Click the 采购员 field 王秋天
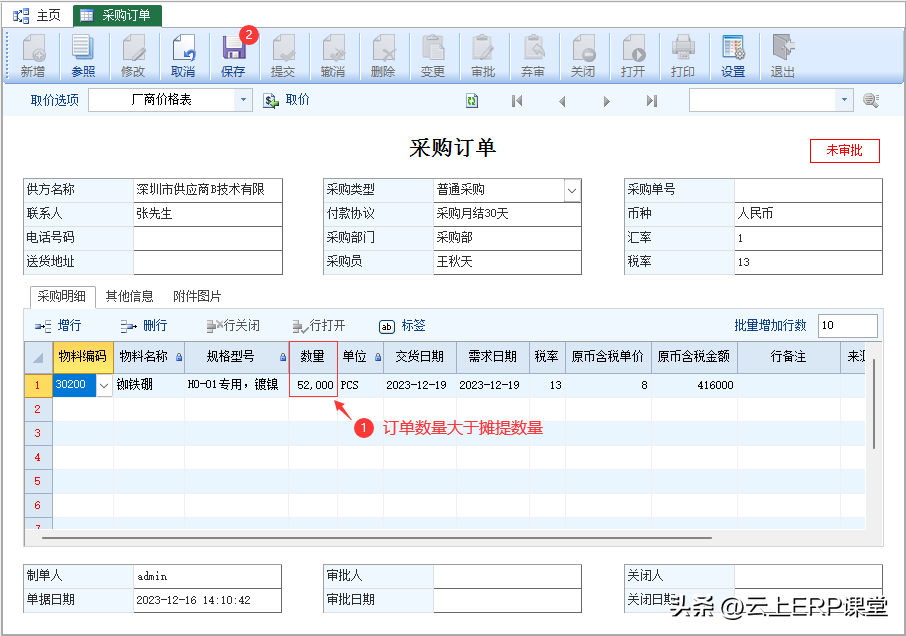 pos(507,262)
